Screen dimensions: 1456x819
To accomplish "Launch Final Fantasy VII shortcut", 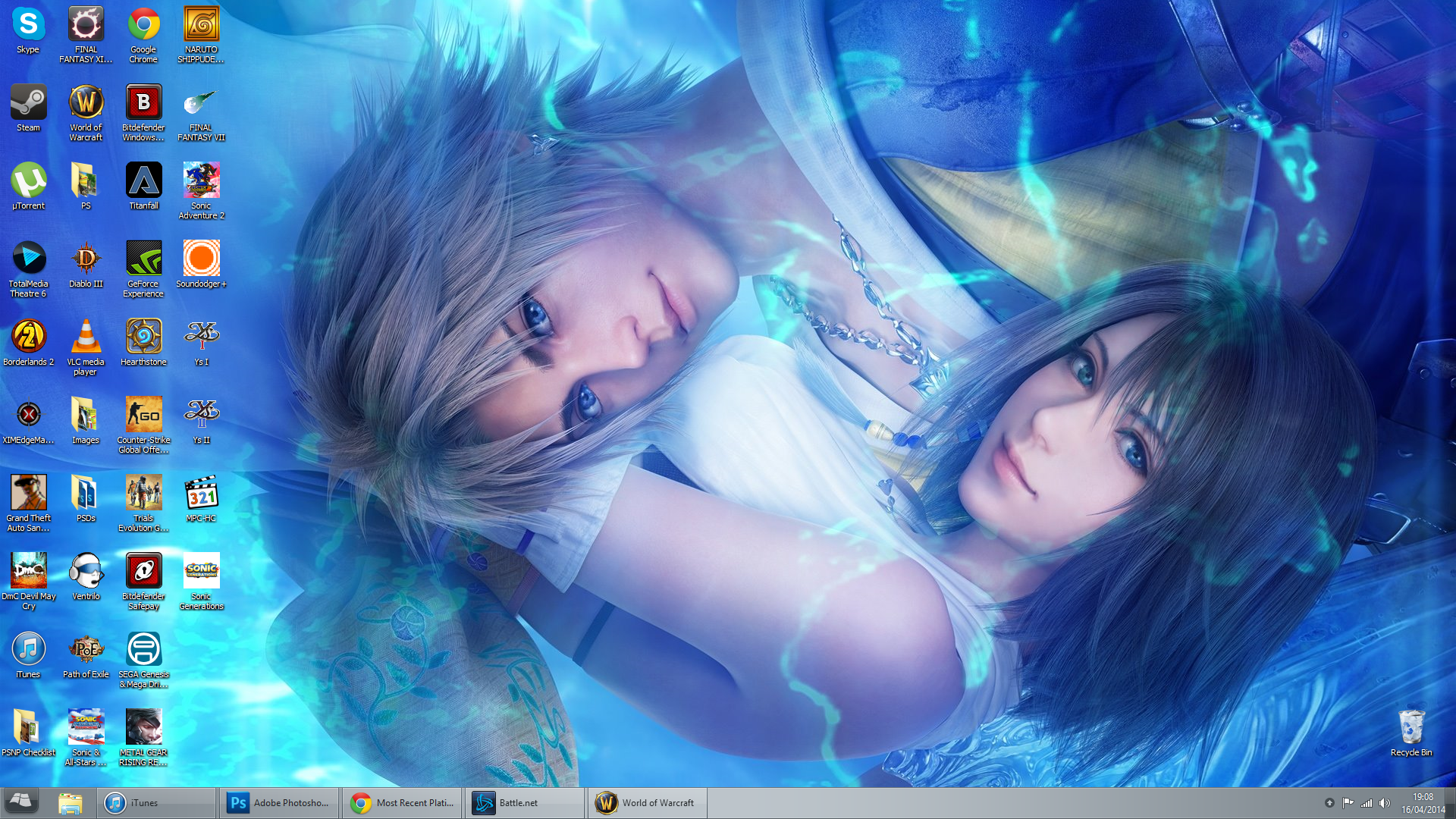I will (x=201, y=112).
